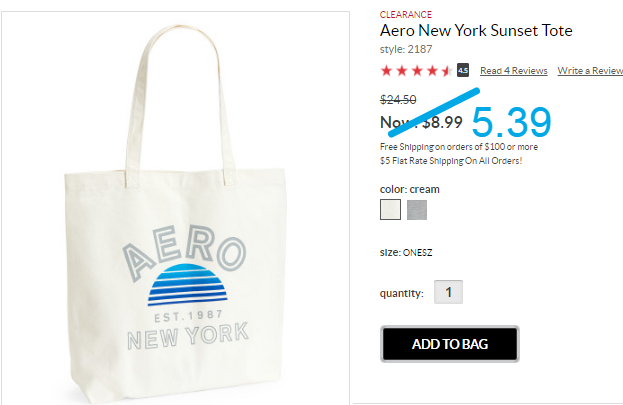Open the Write a Review link
This screenshot has height=405, width=623.
pos(590,71)
